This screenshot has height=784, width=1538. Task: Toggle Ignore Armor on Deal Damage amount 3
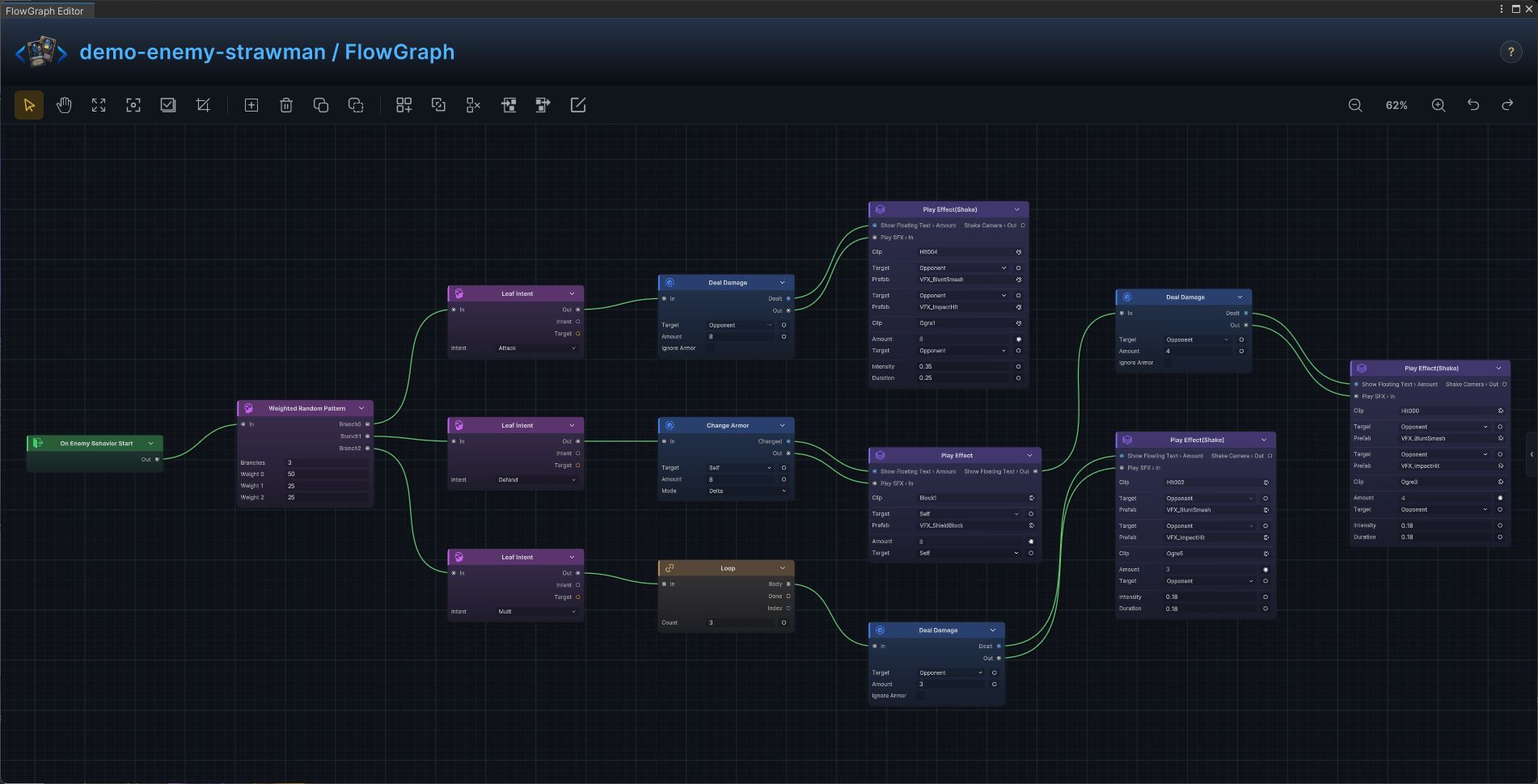tap(920, 696)
